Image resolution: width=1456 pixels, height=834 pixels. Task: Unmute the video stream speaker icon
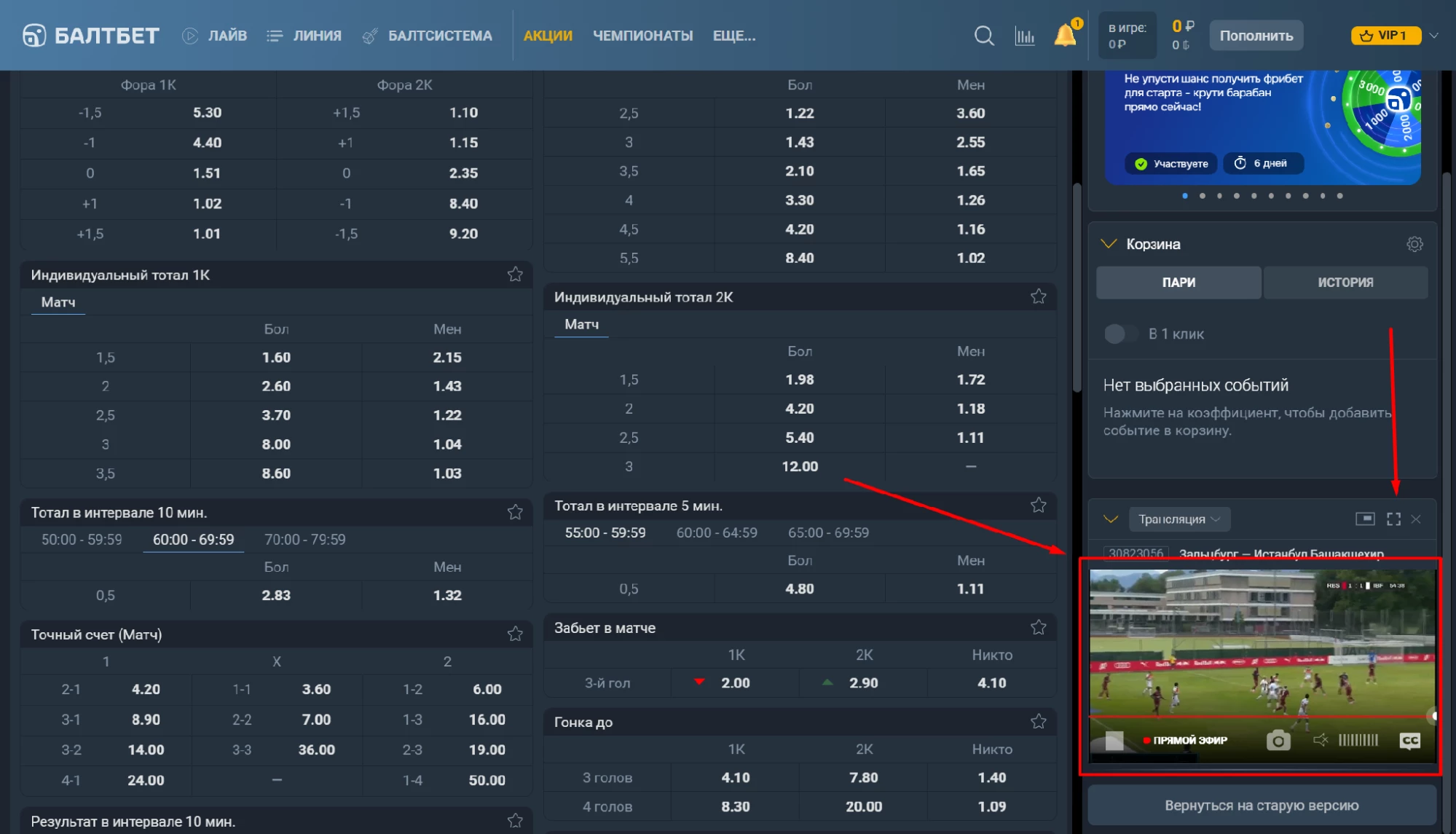pos(1321,740)
